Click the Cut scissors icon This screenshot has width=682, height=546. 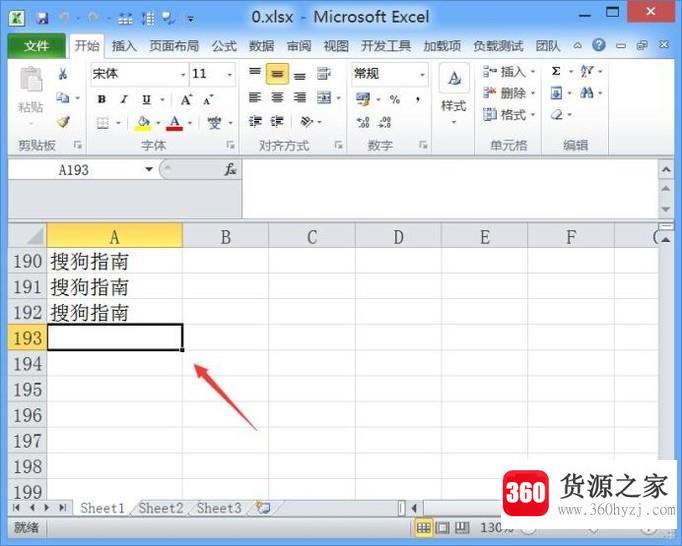(63, 74)
